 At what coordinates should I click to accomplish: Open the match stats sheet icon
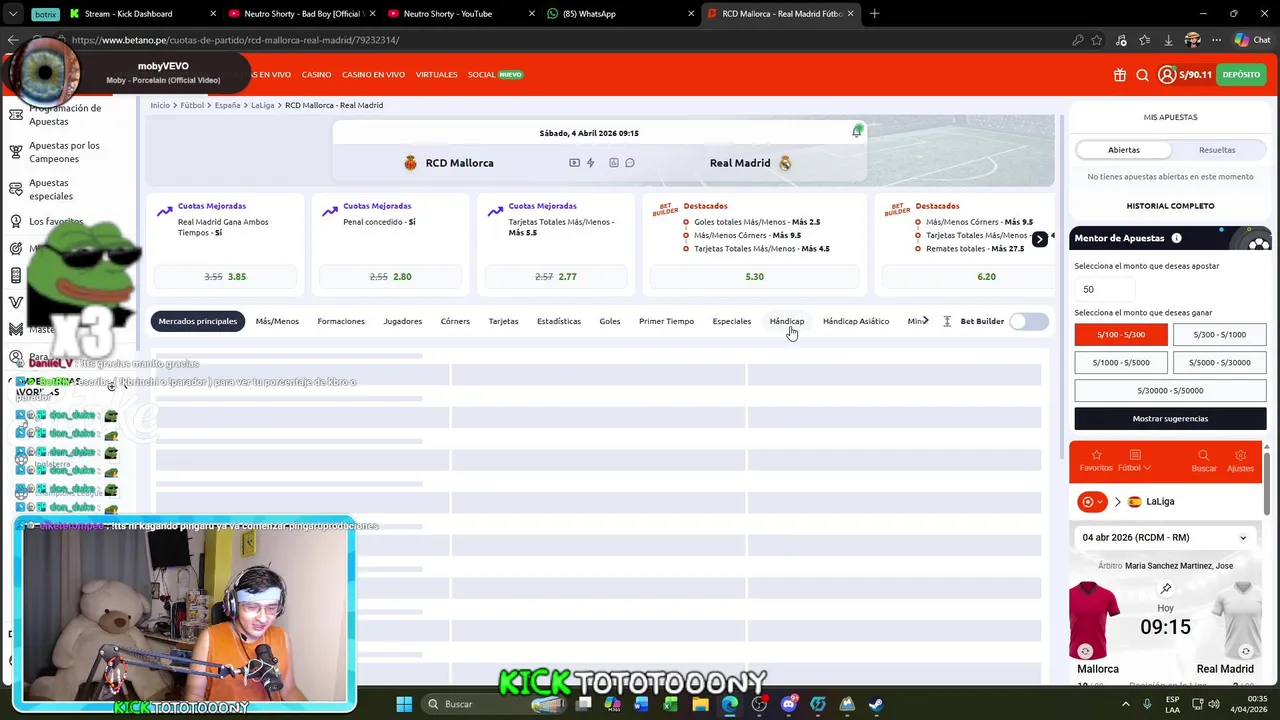tap(614, 163)
